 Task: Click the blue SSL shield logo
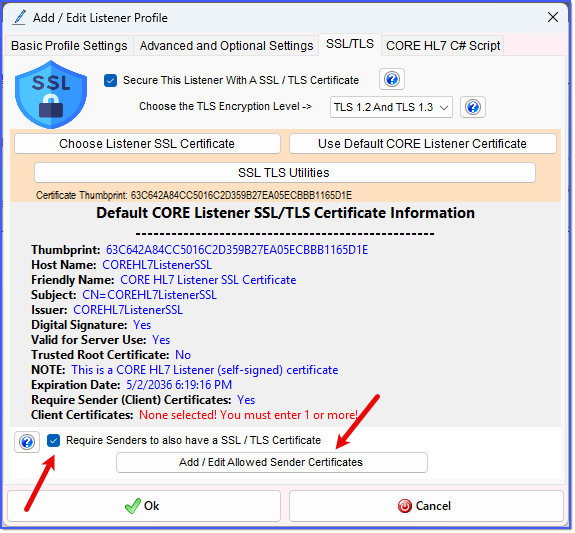(x=51, y=95)
